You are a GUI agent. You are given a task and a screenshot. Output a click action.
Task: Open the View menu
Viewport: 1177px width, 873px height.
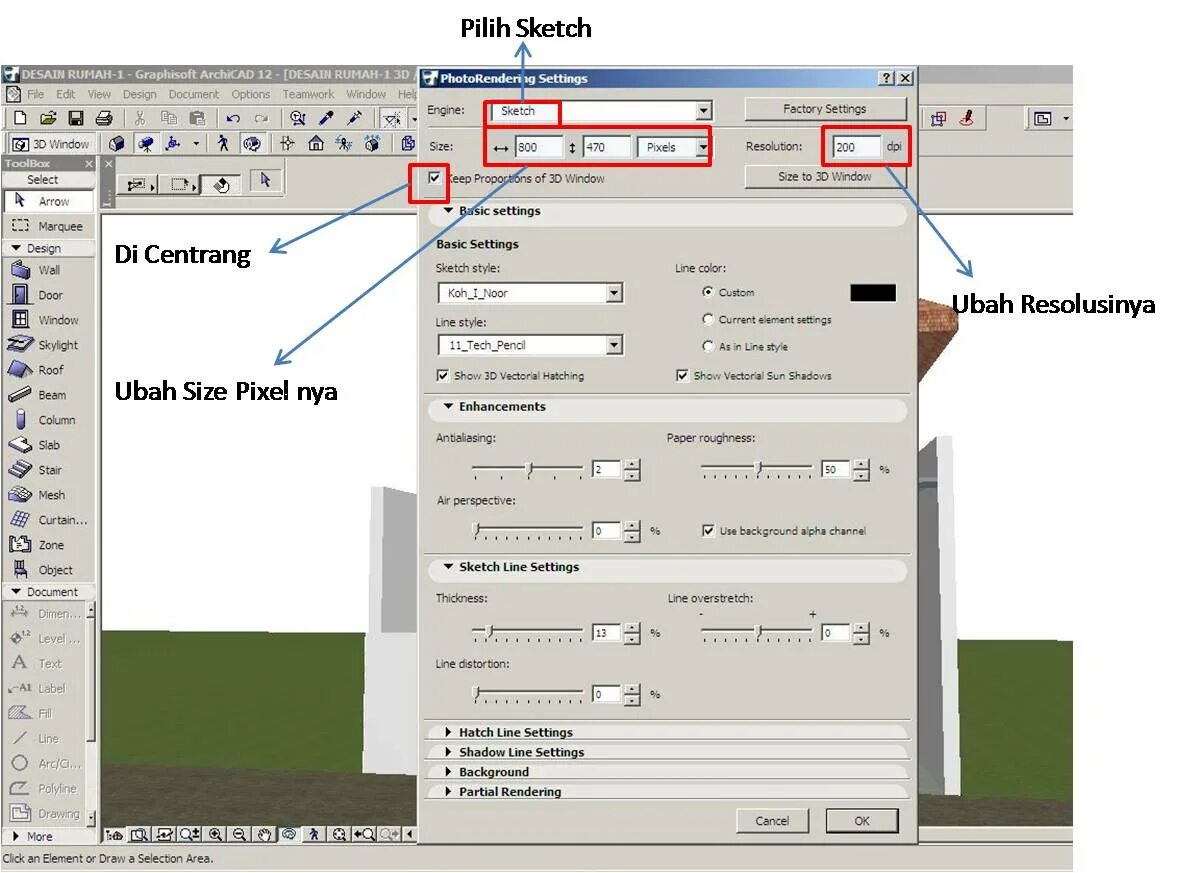point(99,94)
